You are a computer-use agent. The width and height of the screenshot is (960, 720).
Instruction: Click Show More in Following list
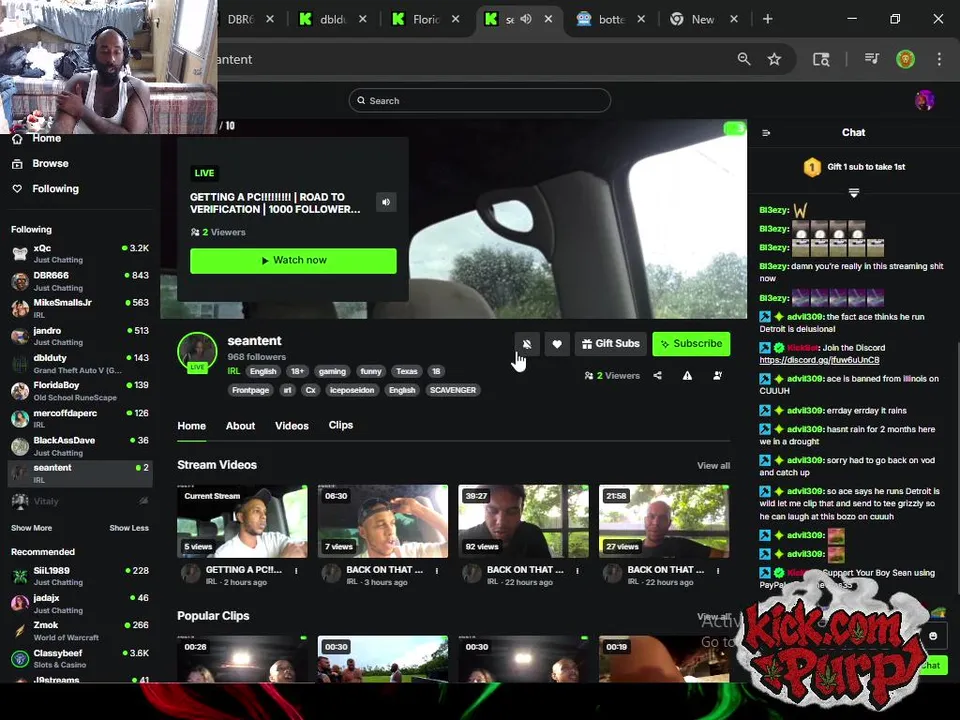(31, 528)
